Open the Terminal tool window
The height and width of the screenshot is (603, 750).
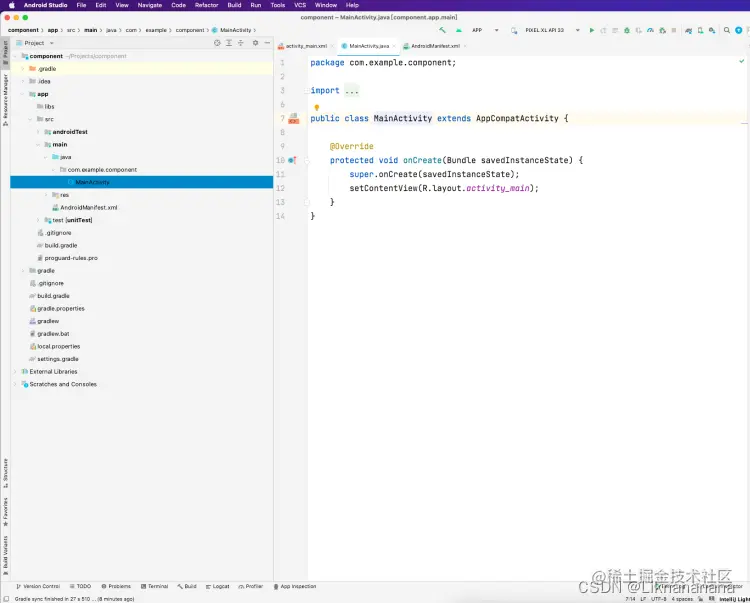tap(154, 586)
